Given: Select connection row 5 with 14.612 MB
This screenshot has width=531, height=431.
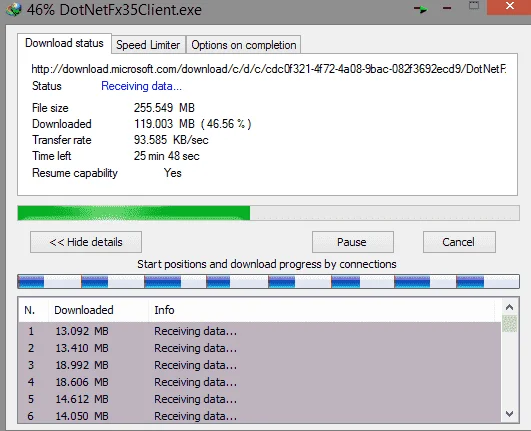Looking at the screenshot, I should coord(260,399).
